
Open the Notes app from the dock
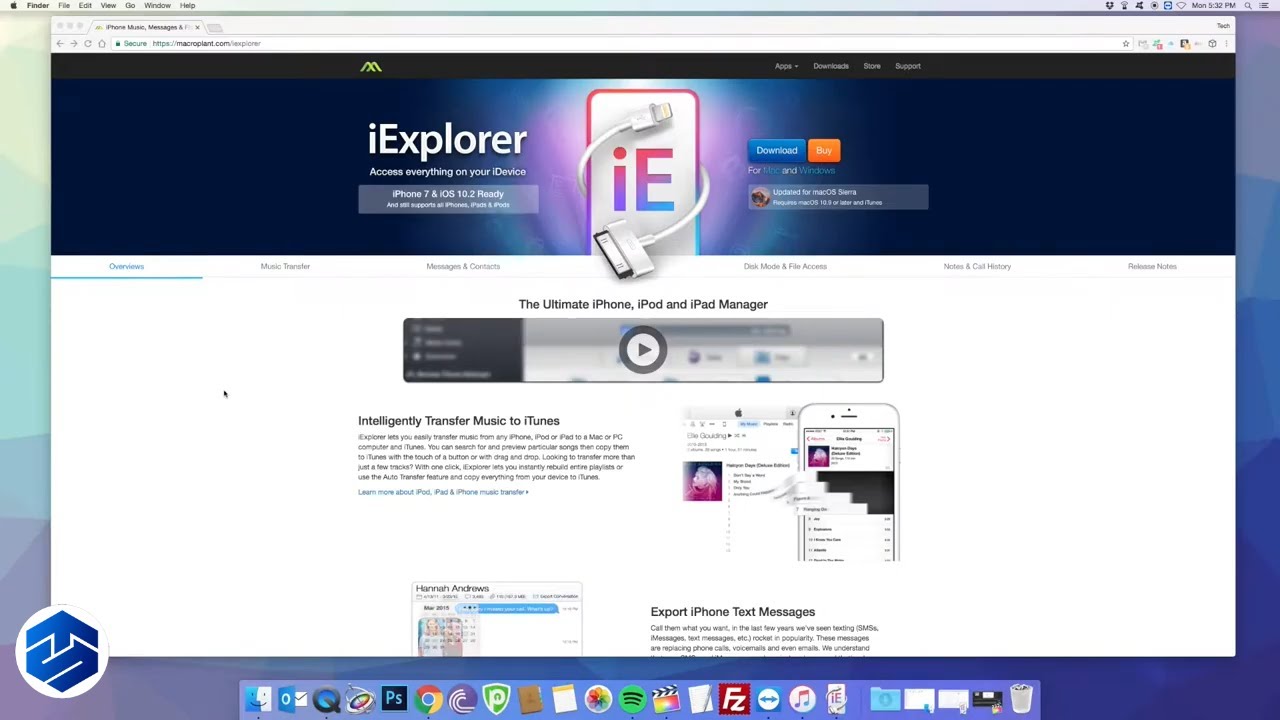(x=564, y=699)
